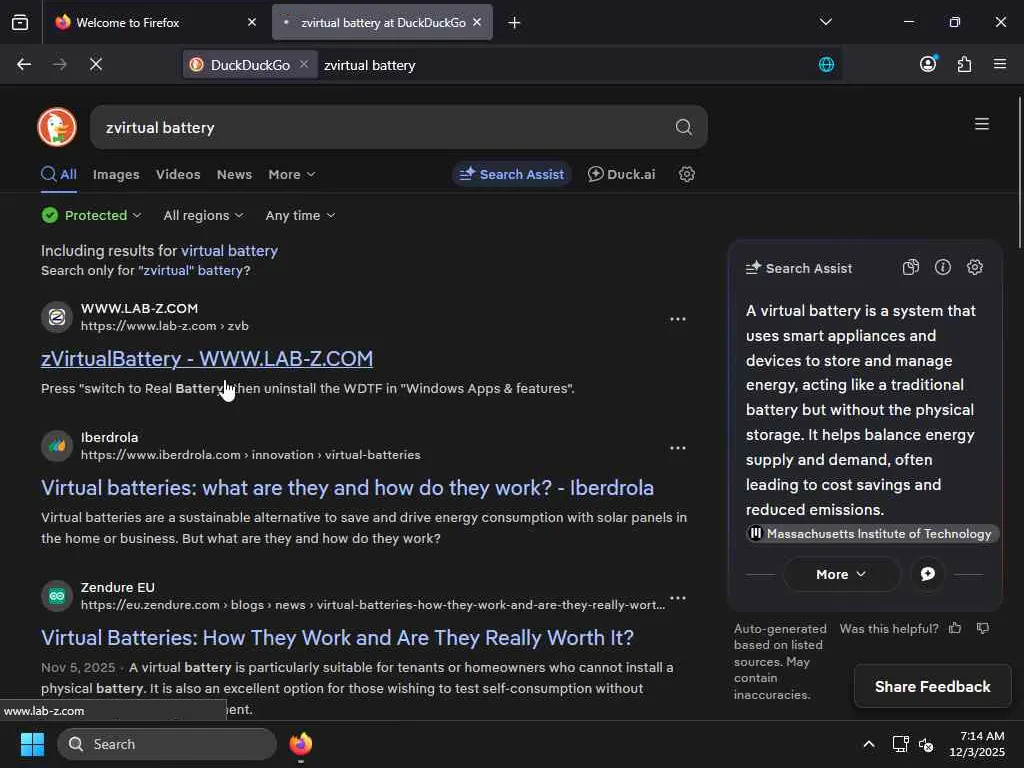Click the virtual battery suggested spelling link
1024x768 pixels.
click(229, 251)
